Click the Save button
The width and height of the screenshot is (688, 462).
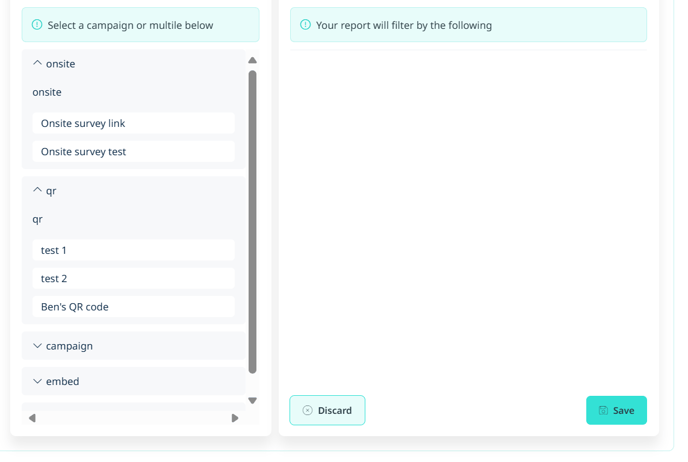point(616,410)
